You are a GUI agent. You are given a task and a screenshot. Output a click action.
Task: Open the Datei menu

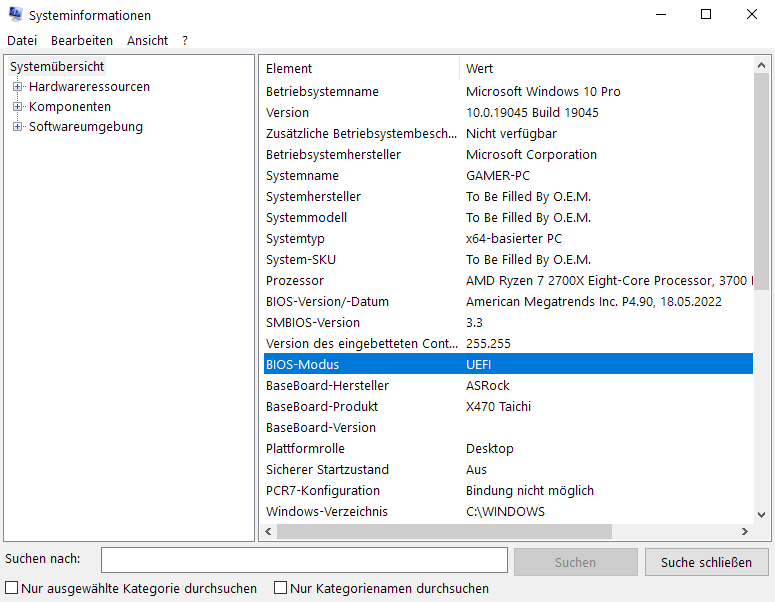[22, 41]
